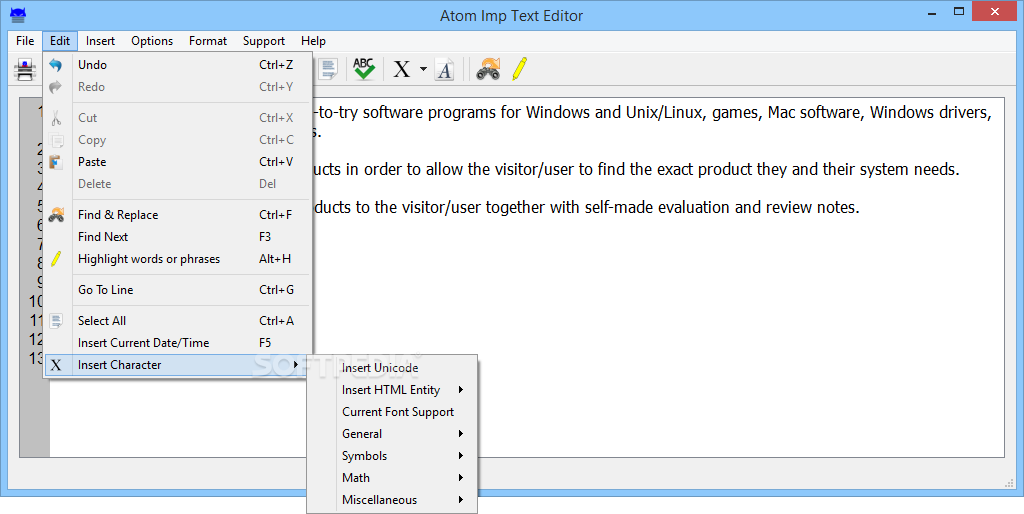Viewport: 1024px width, 514px height.
Task: Maximize the Atom Imp window
Action: pyautogui.click(x=959, y=12)
